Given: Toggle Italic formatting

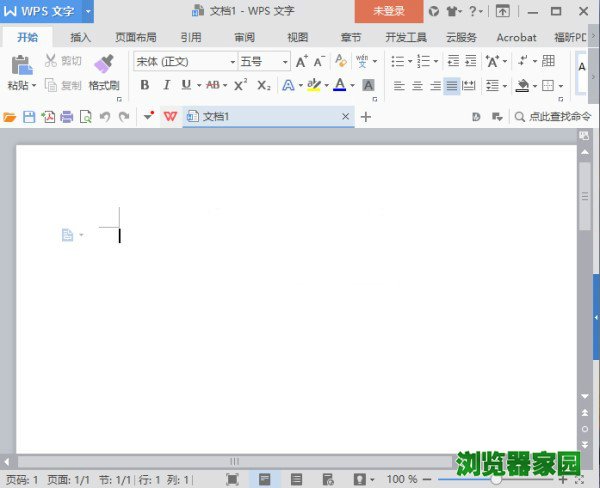Looking at the screenshot, I should click(x=165, y=86).
